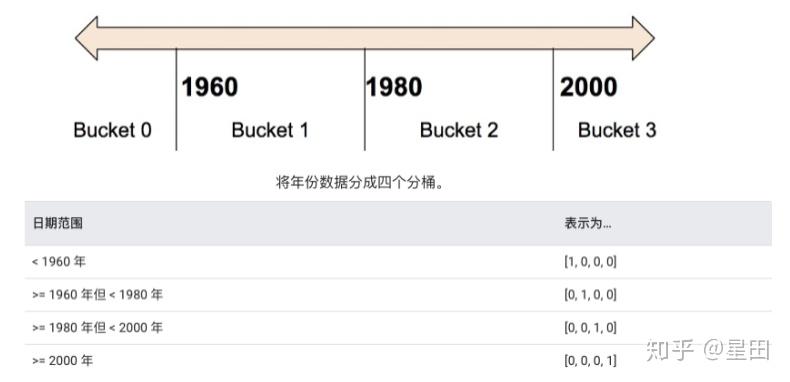
Task: Click the vector value [1, 0, 0, 0]
Action: click(590, 262)
